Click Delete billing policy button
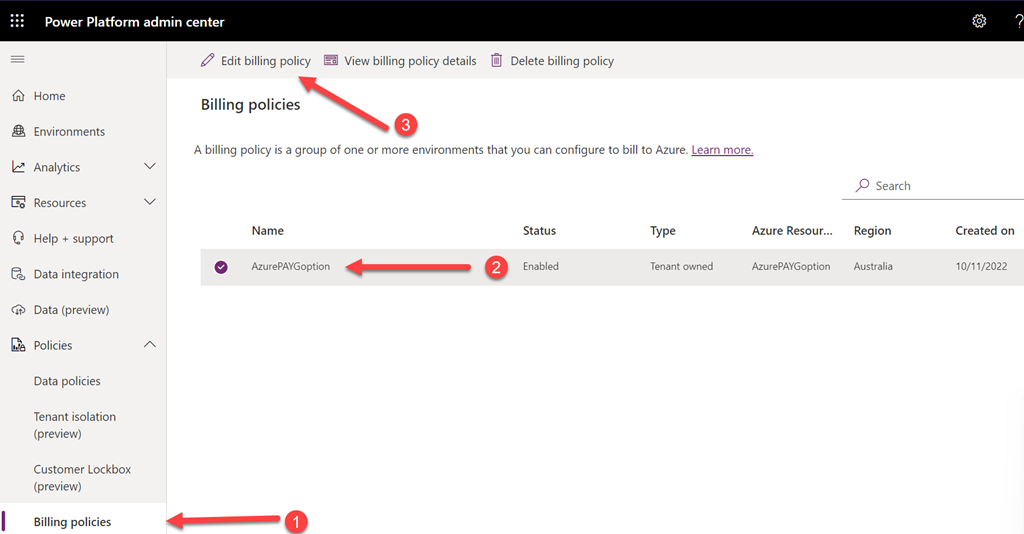1024x534 pixels. point(552,61)
